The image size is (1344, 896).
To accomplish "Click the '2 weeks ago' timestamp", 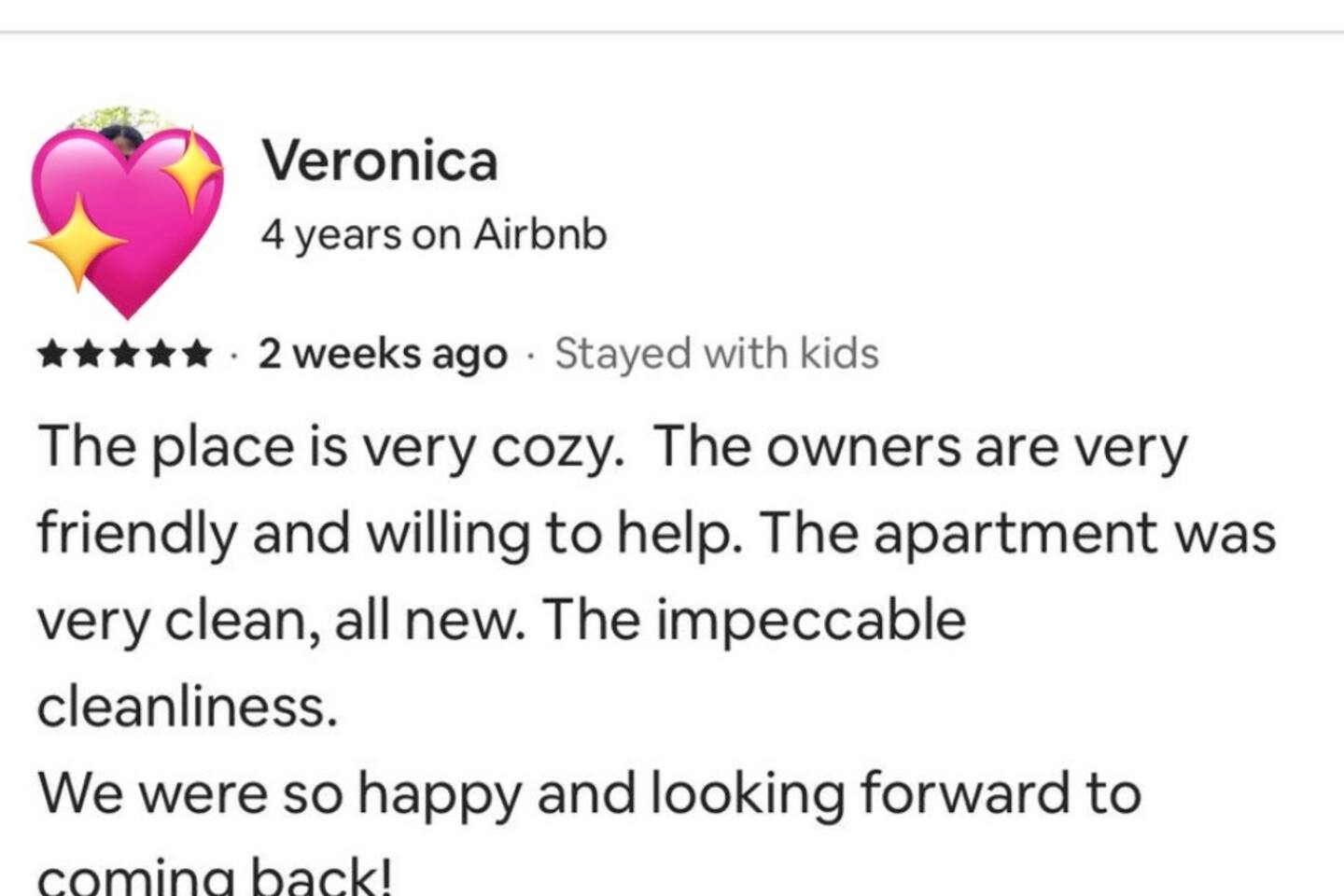I will click(383, 355).
